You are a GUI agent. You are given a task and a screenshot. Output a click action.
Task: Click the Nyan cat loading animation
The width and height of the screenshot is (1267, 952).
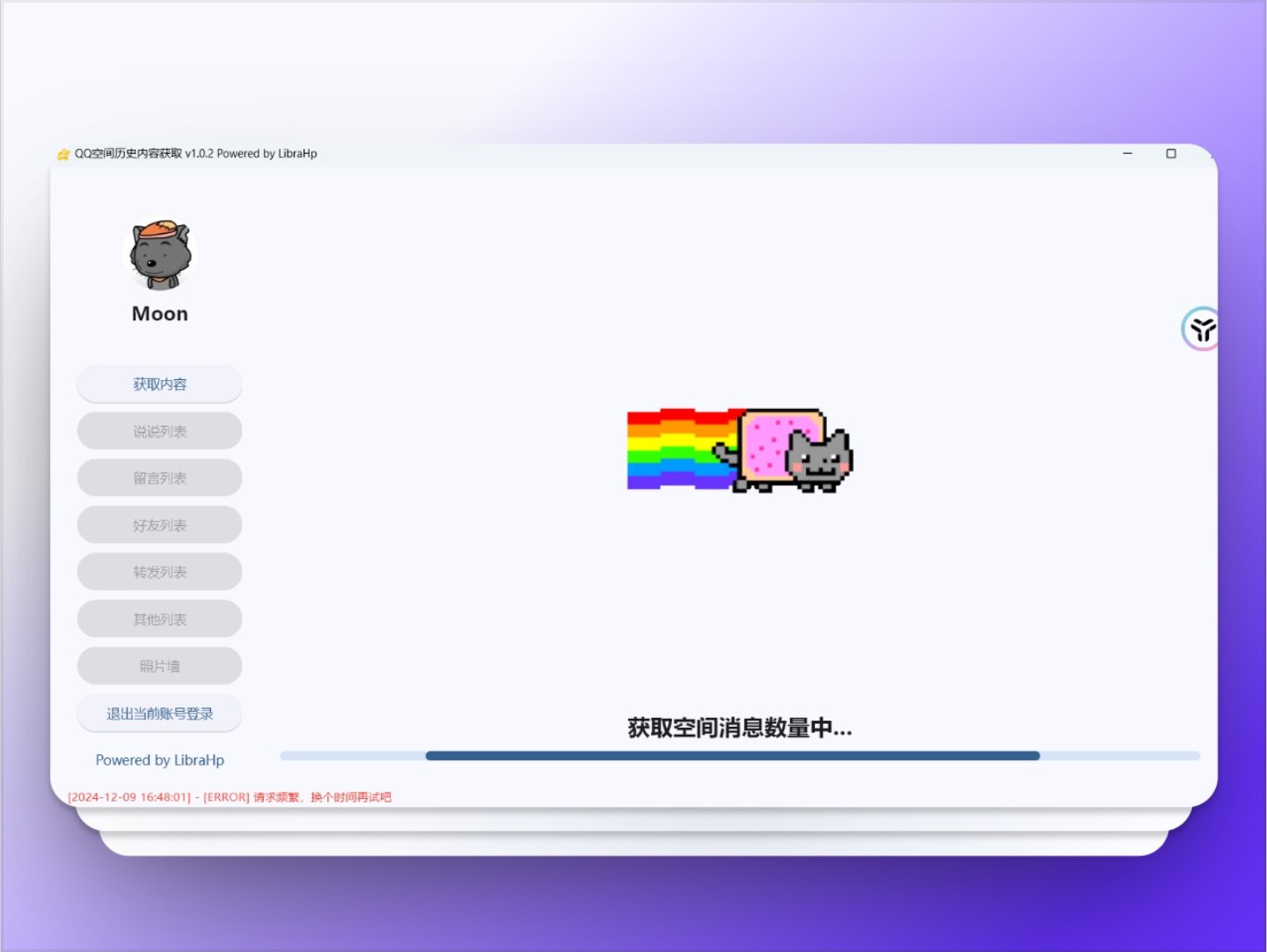coord(740,450)
